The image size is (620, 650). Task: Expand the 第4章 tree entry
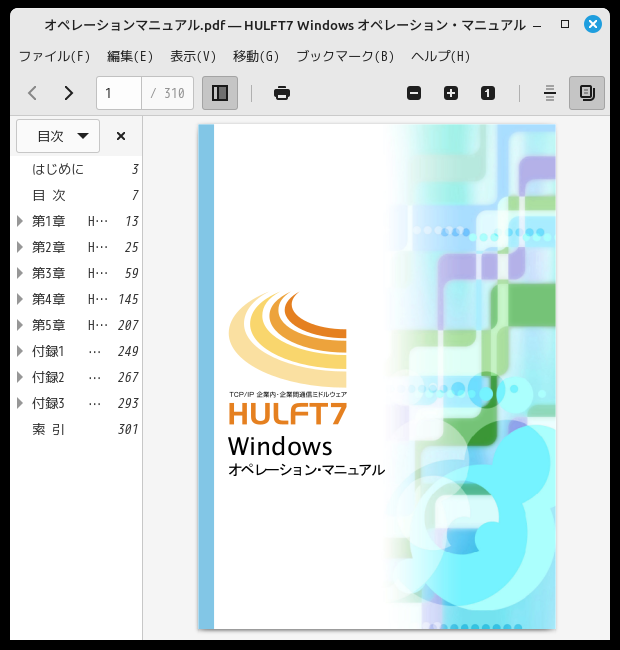pos(19,299)
